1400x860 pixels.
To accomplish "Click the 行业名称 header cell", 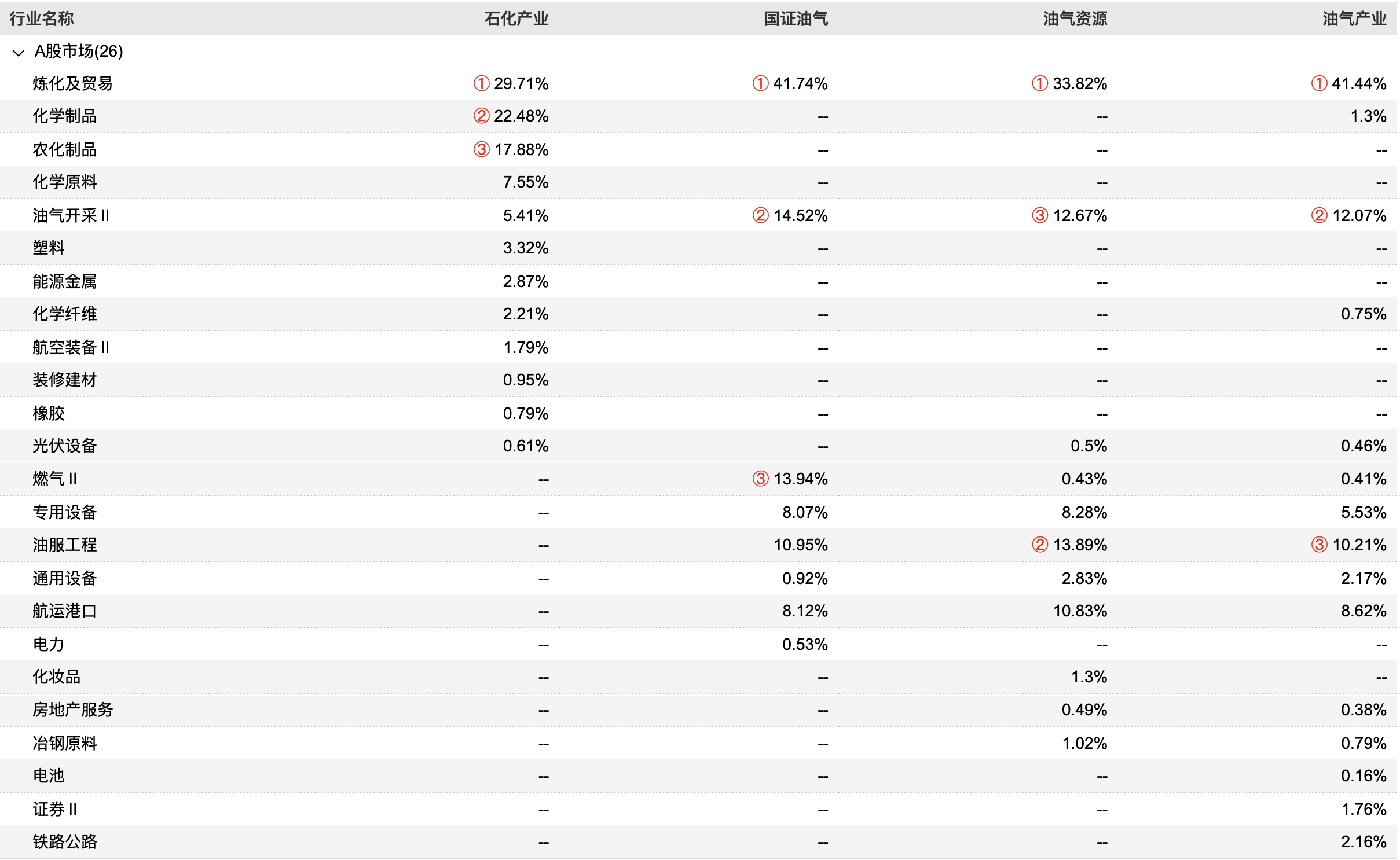I will [42, 19].
